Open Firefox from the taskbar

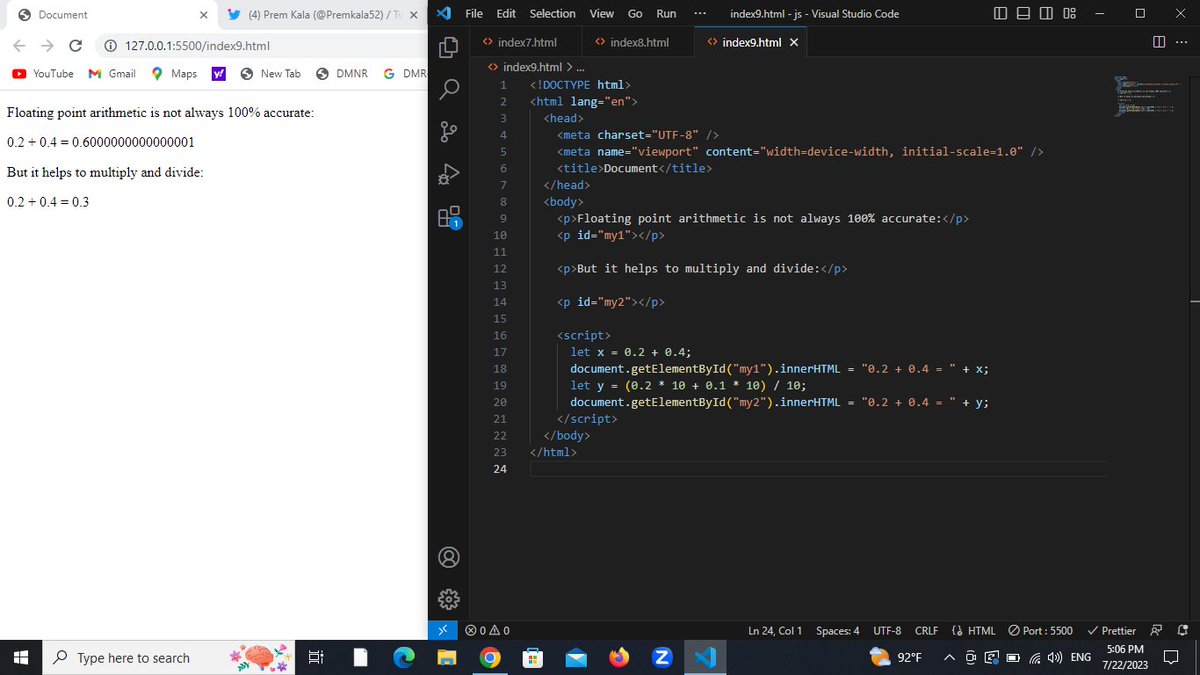pyautogui.click(x=620, y=657)
